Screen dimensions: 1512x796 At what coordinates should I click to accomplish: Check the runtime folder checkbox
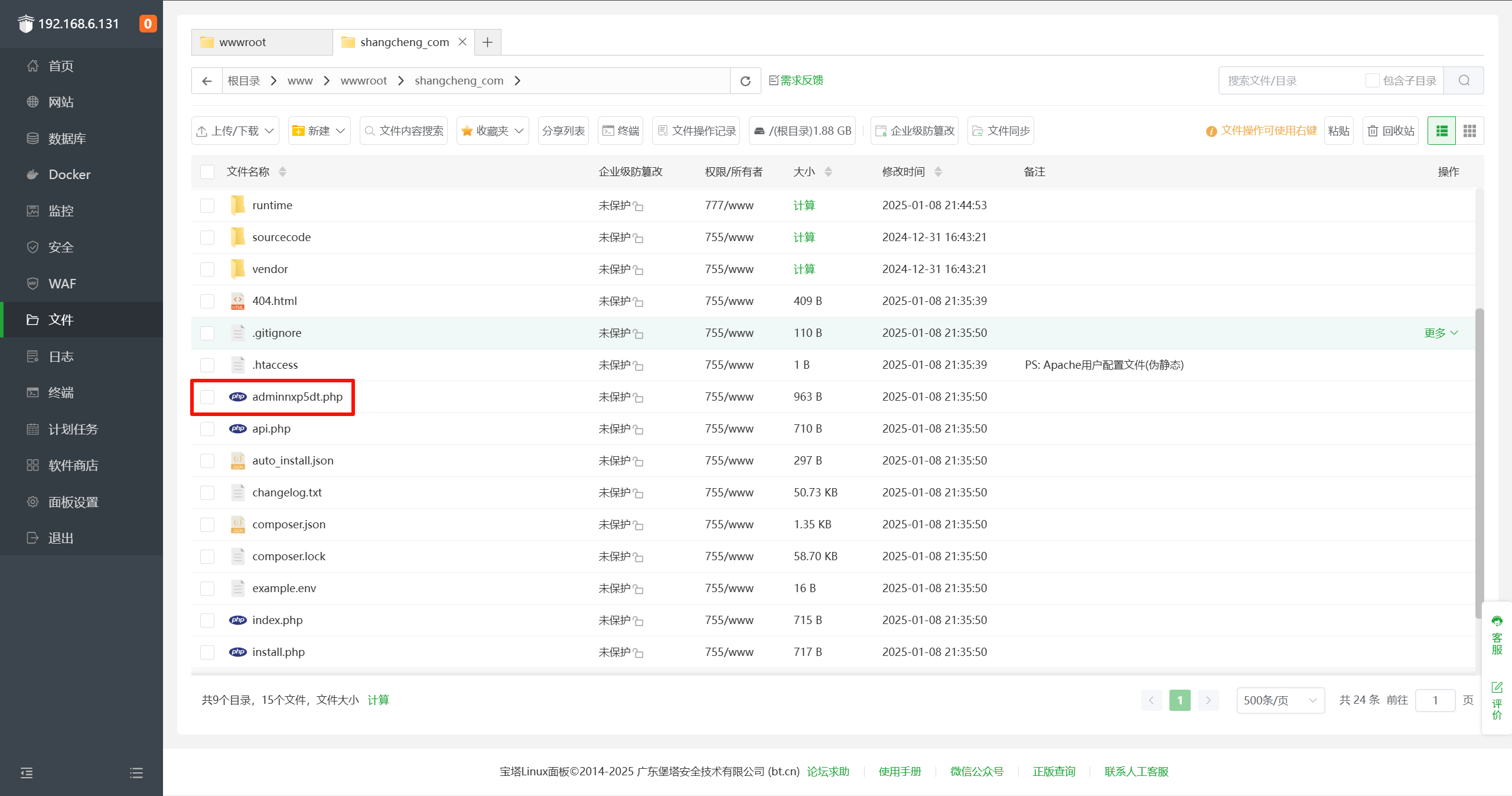pyautogui.click(x=207, y=205)
